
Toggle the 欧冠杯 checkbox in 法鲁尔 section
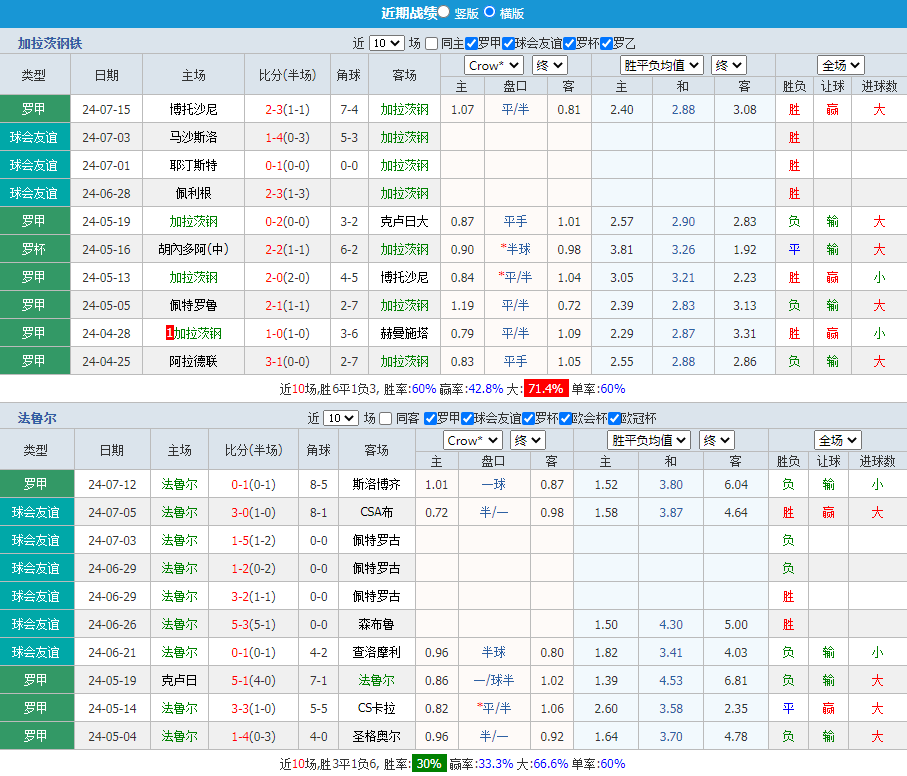pyautogui.click(x=613, y=418)
